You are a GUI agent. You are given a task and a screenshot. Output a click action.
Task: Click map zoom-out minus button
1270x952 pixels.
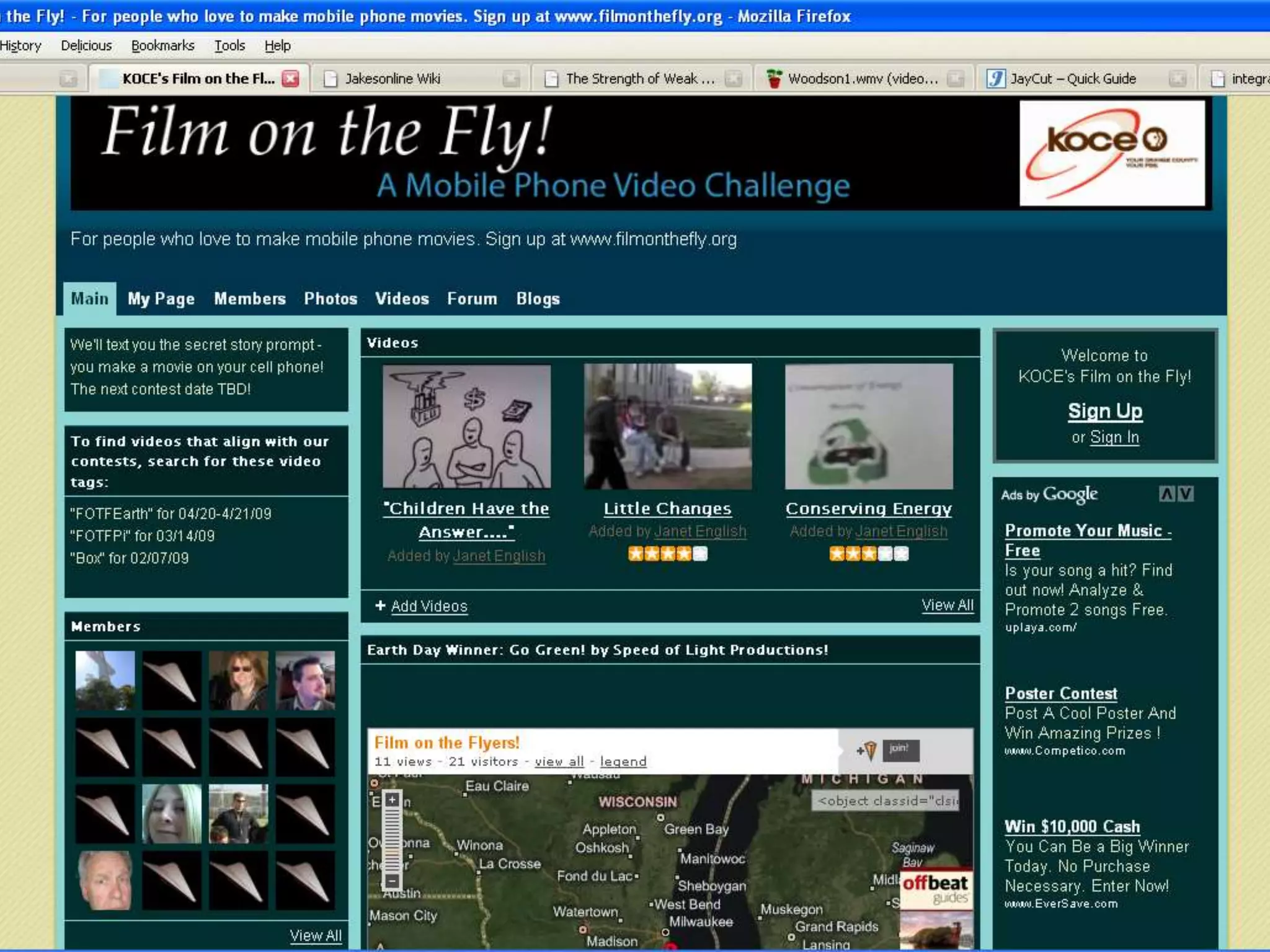pyautogui.click(x=392, y=880)
